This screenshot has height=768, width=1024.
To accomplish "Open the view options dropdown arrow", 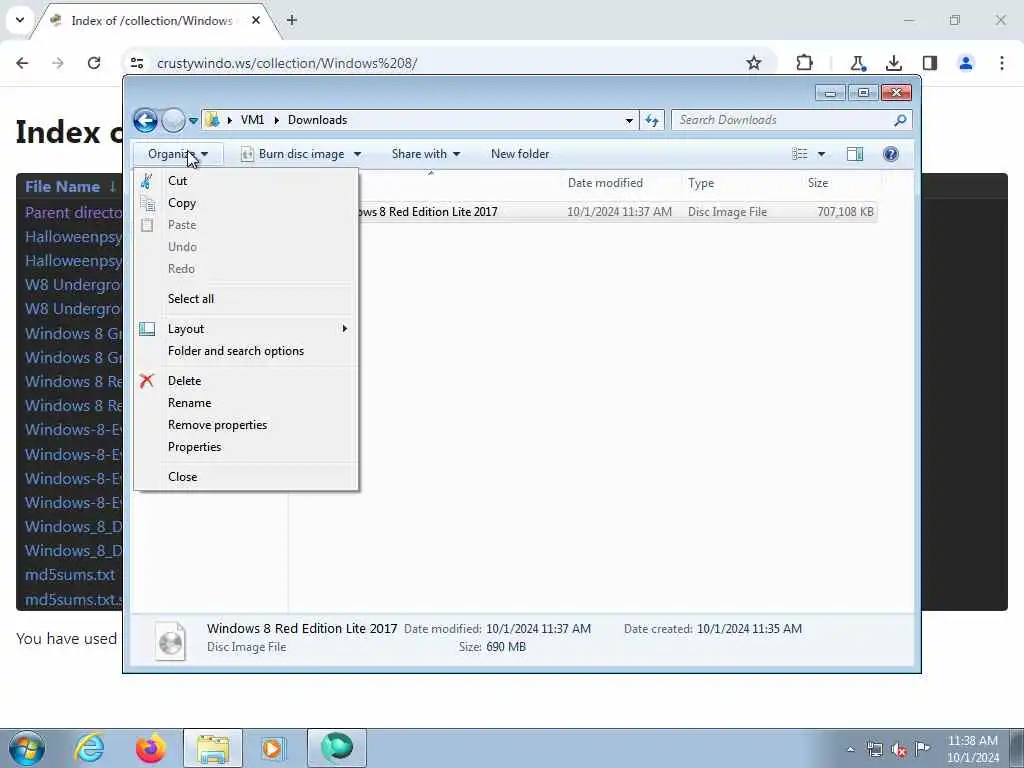I will (x=822, y=154).
